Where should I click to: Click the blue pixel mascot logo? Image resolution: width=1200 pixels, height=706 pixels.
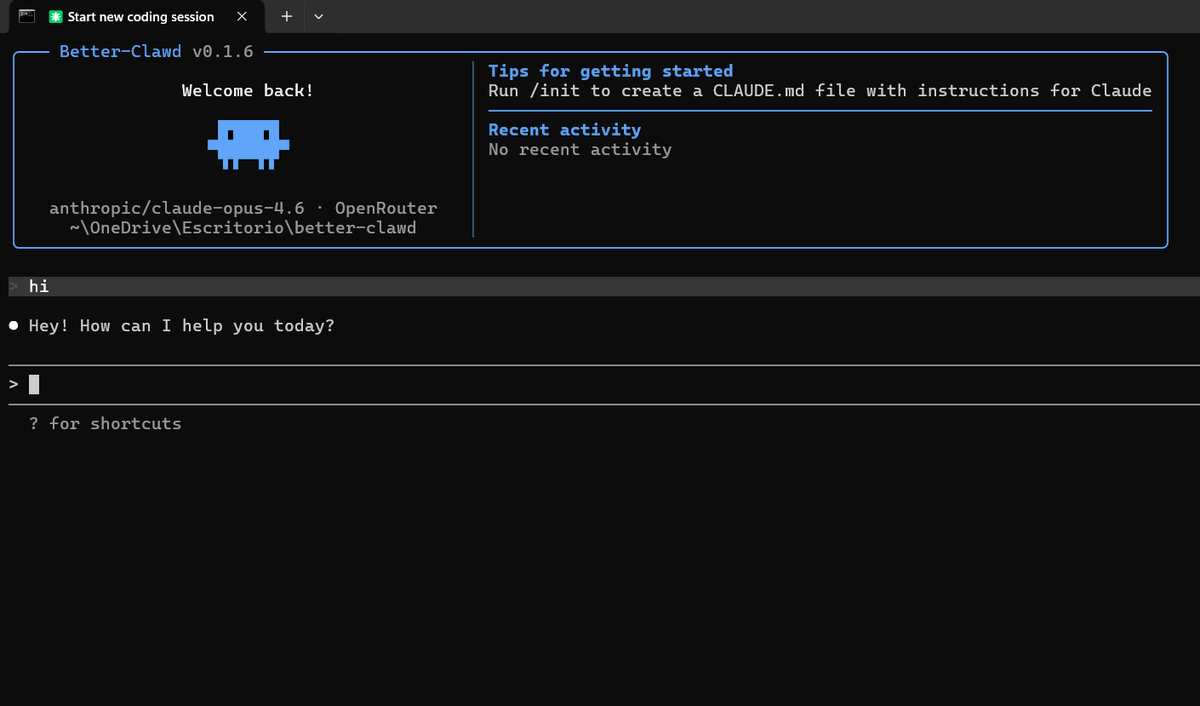click(248, 144)
